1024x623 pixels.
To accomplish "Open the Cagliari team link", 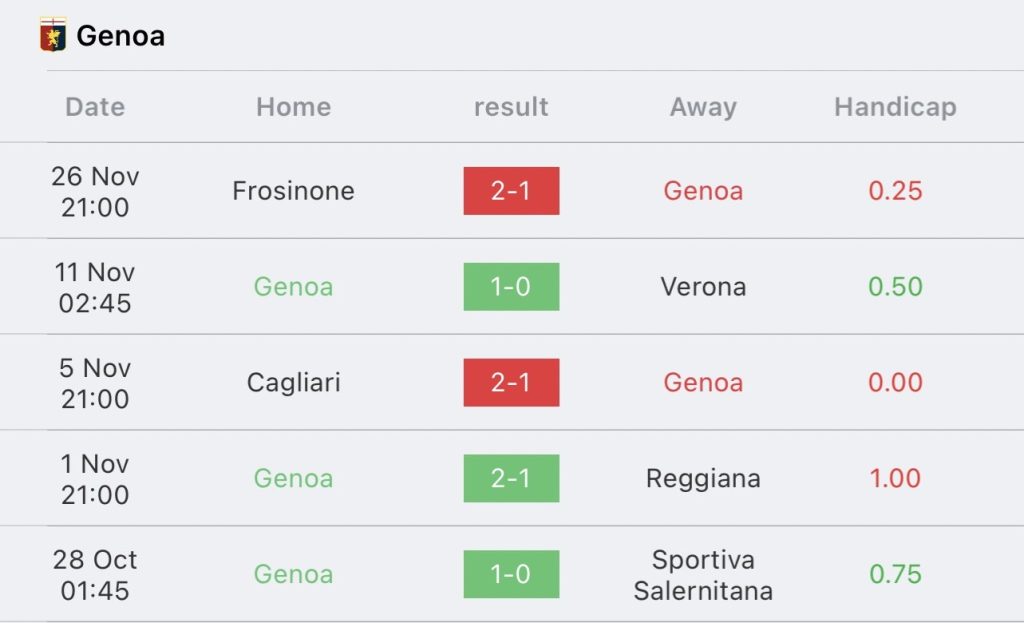I will click(294, 383).
